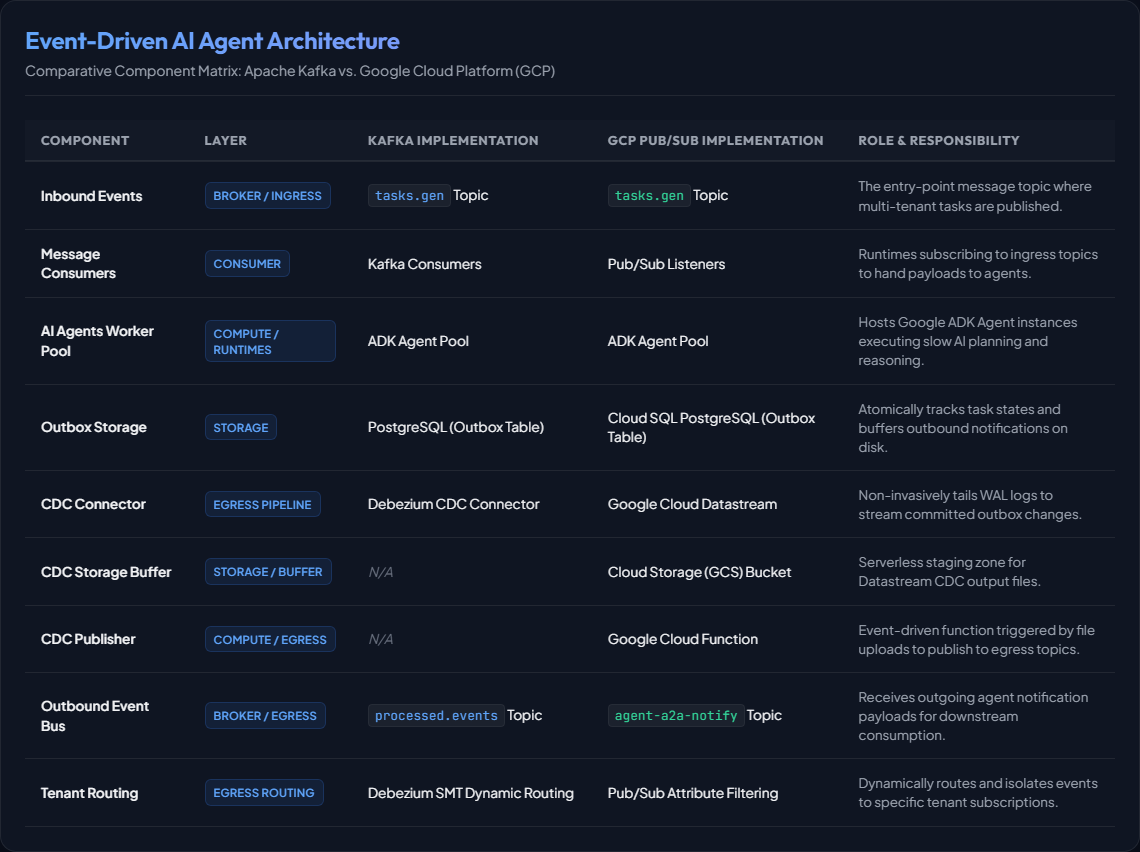The image size is (1140, 852).
Task: Click the GCP PUB/SUB IMPLEMENTATION column header
Action: tap(715, 140)
